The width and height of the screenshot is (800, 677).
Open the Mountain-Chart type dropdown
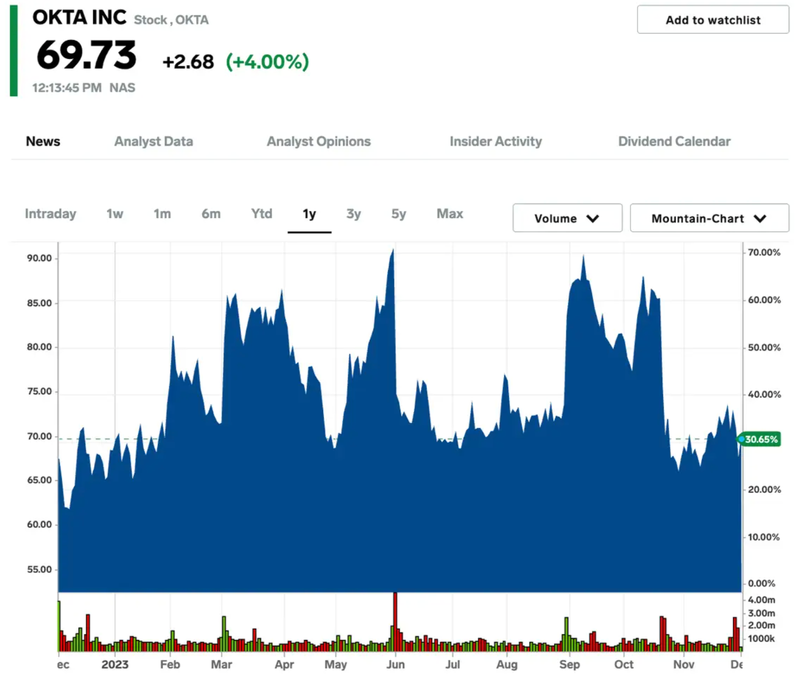[x=709, y=218]
